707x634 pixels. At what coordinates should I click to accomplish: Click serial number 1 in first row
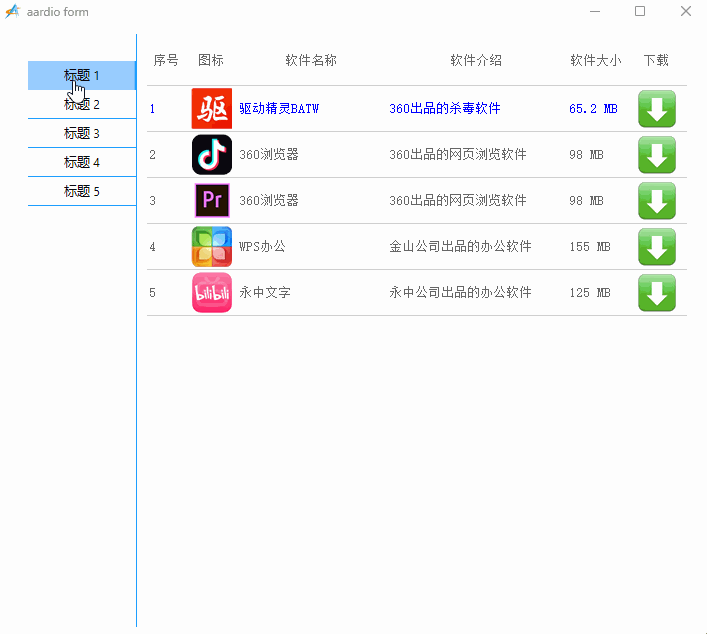coord(152,109)
